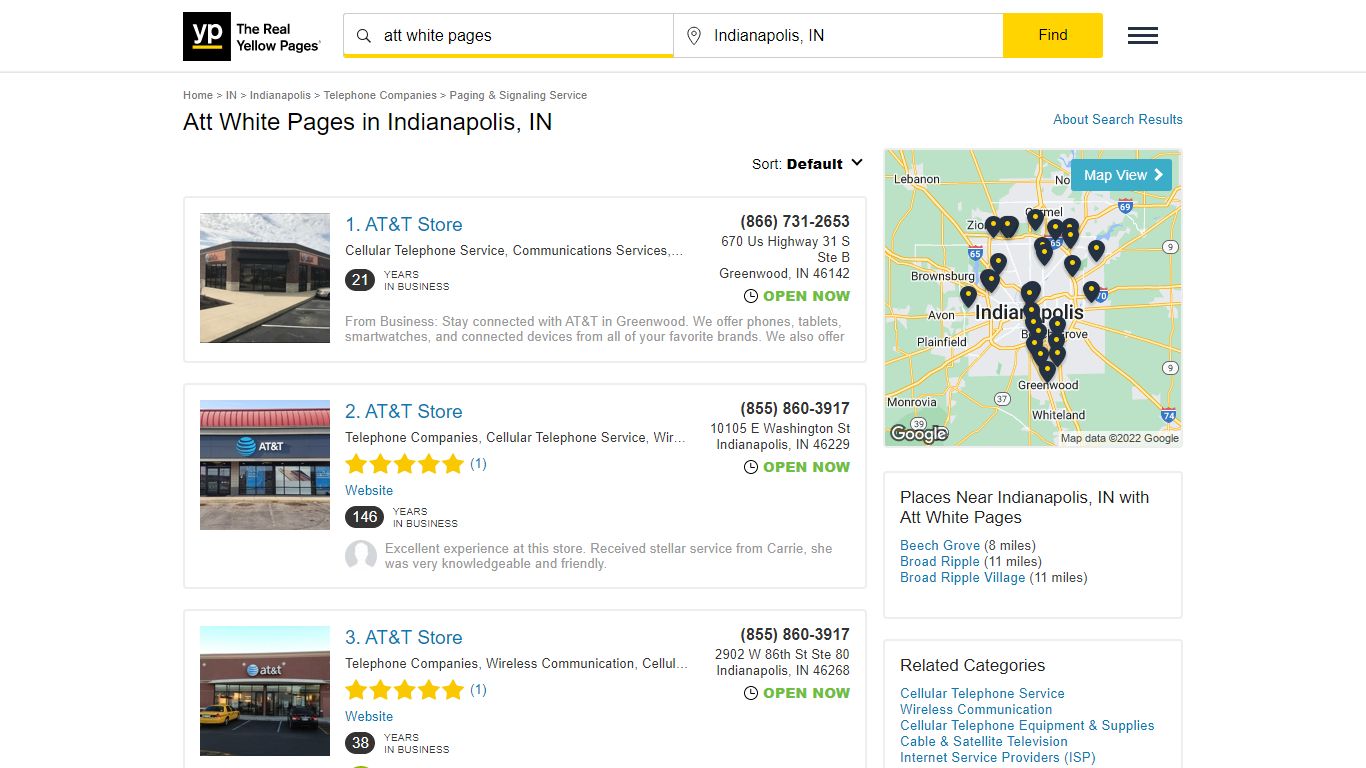Image resolution: width=1366 pixels, height=768 pixels.
Task: Click address '670 Us Highway 31 S'
Action: (786, 241)
